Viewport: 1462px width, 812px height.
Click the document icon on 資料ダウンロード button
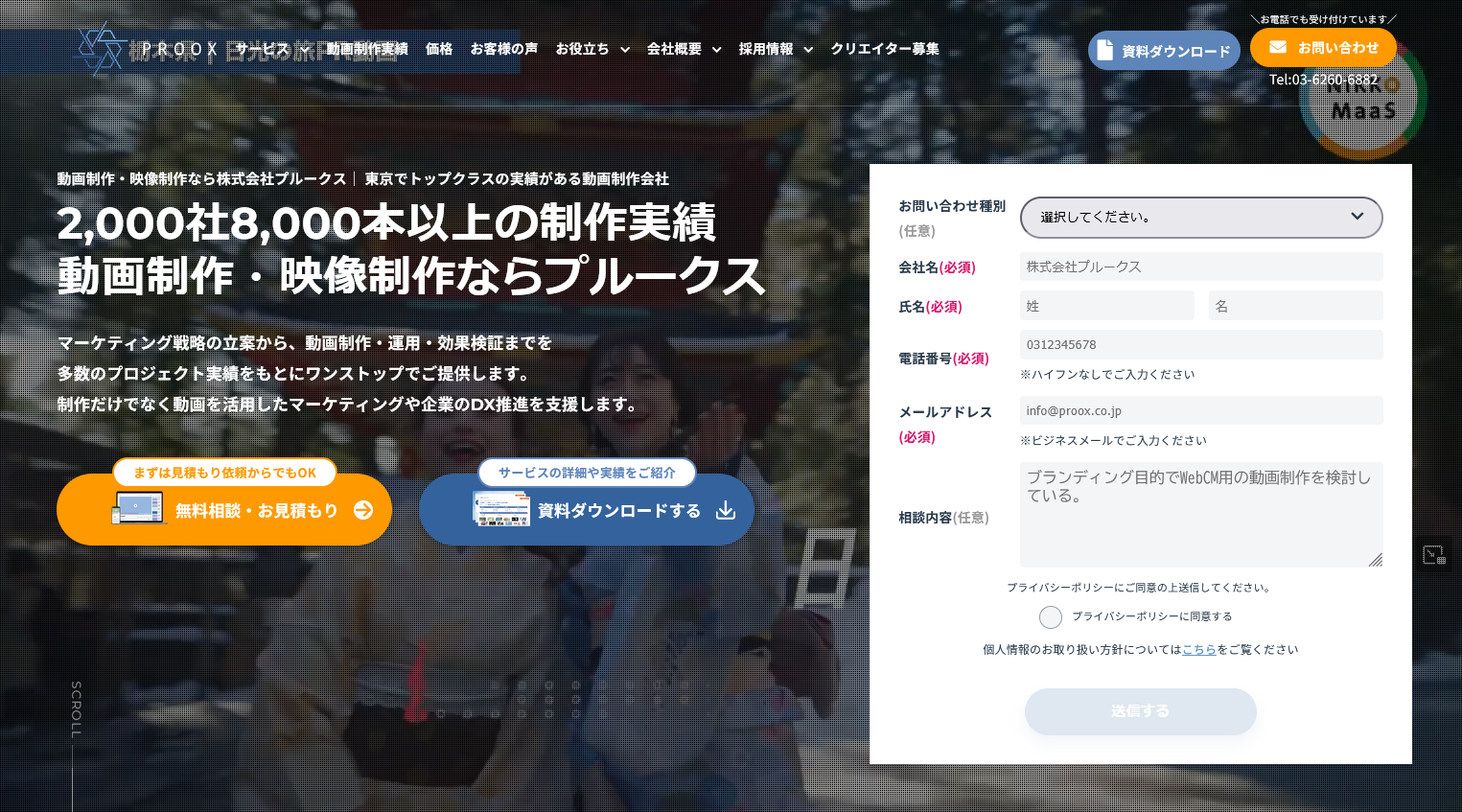tap(1104, 50)
